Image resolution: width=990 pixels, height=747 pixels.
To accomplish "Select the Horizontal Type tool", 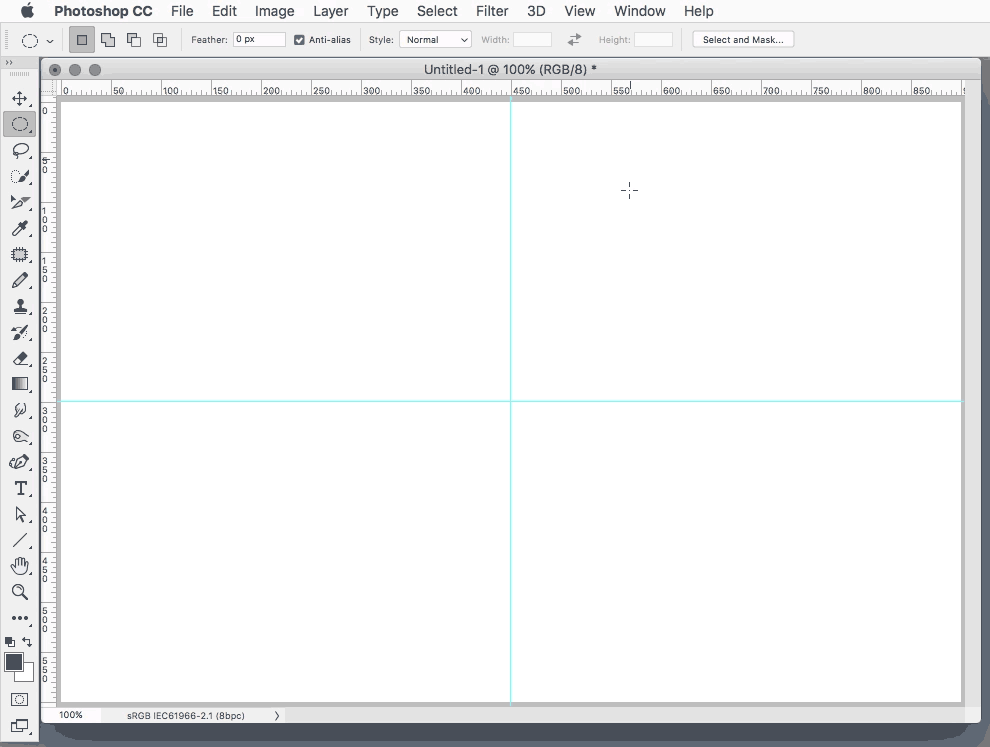I will pyautogui.click(x=20, y=488).
